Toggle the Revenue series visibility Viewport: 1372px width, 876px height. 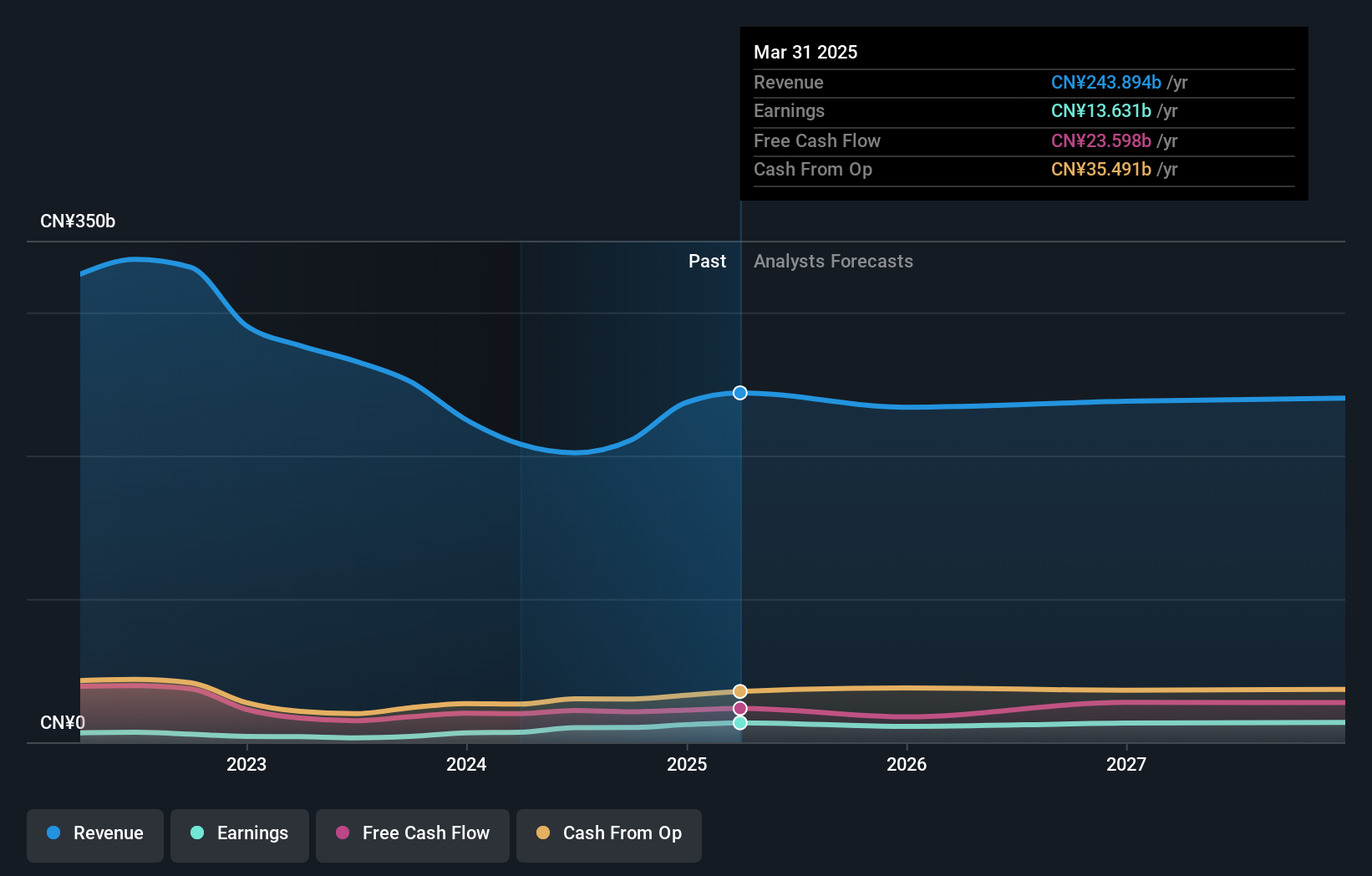94,833
